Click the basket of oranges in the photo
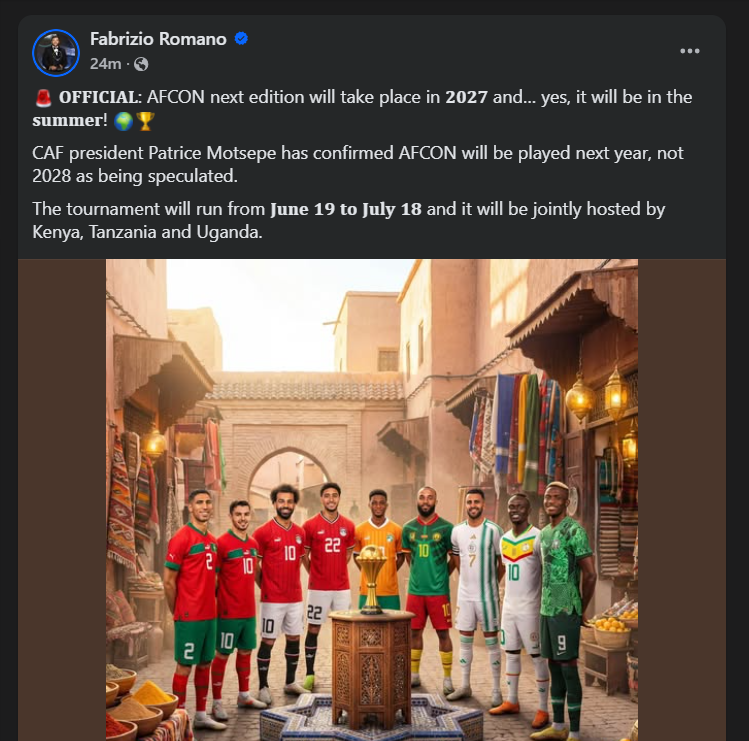Screen dimensions: 749x741 pyautogui.click(x=611, y=628)
